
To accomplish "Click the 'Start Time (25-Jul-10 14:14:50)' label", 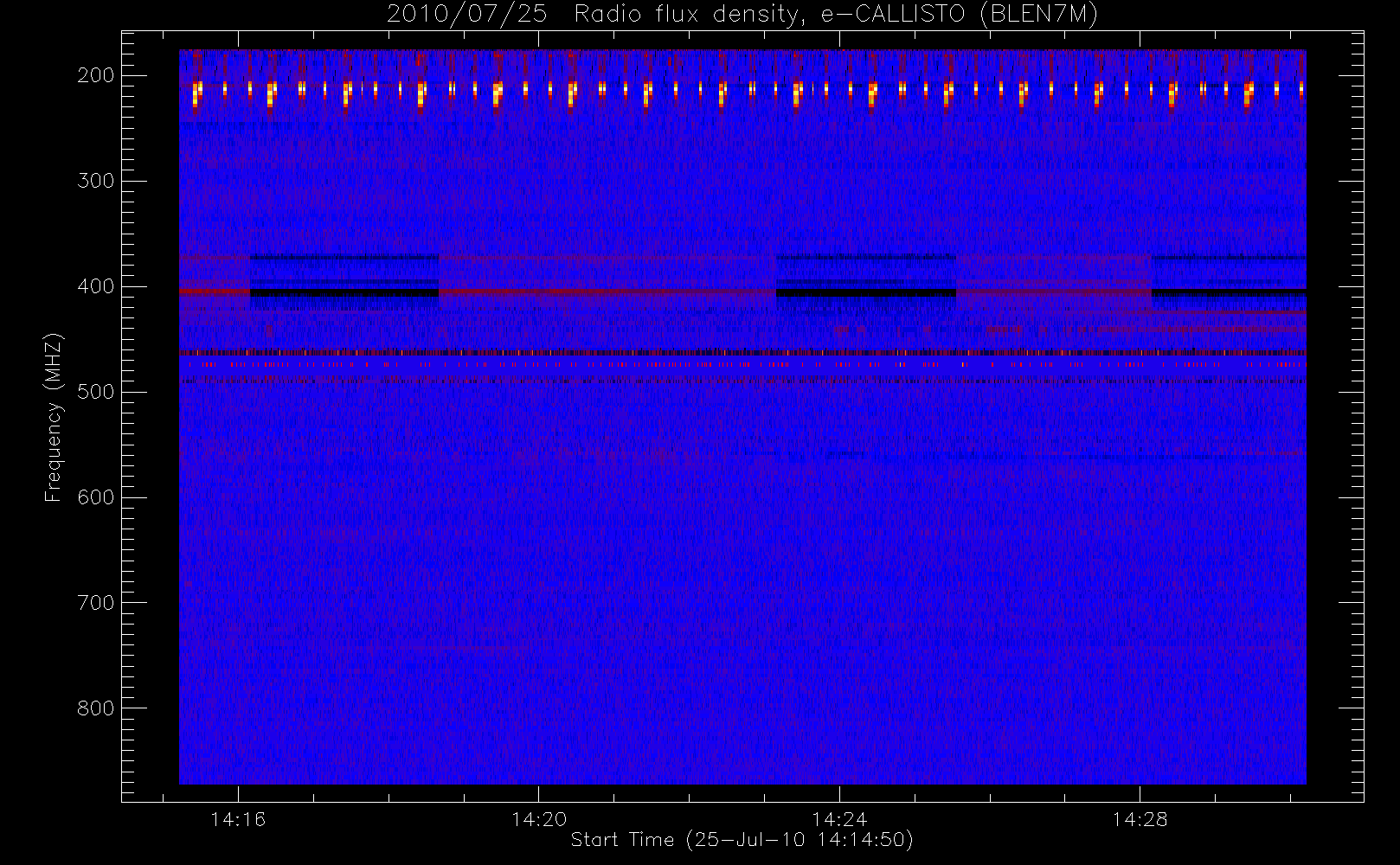I will click(742, 840).
